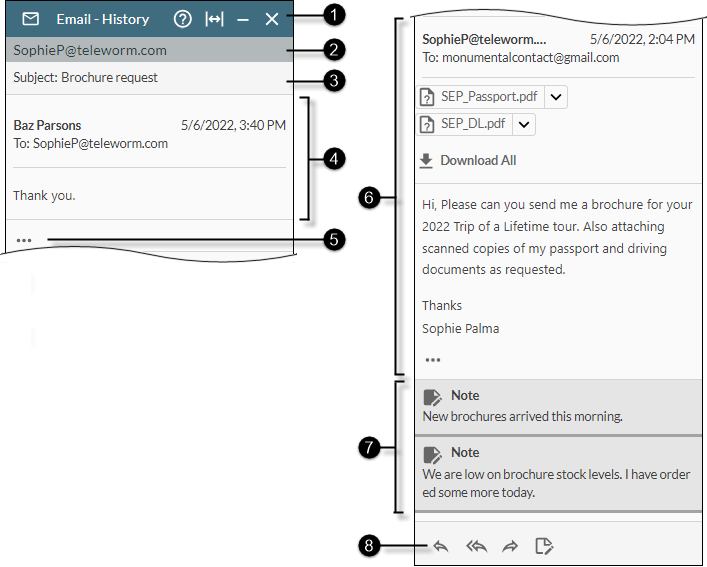
Task: Open the SEP_Passport.pdf dropdown arrow
Action: [x=556, y=97]
